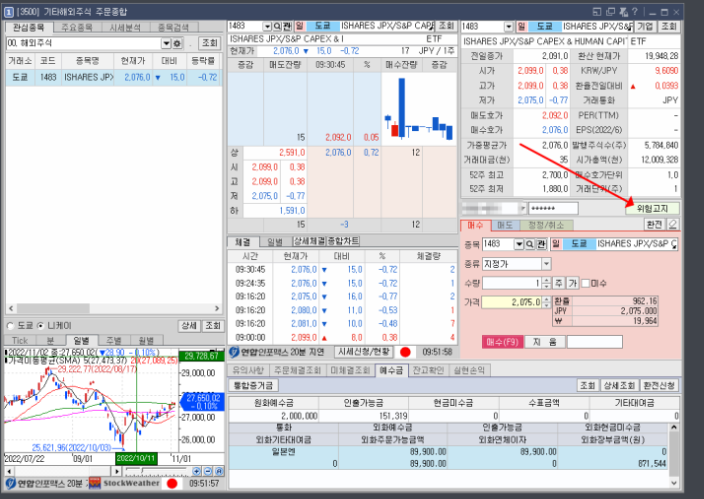
Task: Click the 위험고지 risk notice button
Action: [652, 208]
